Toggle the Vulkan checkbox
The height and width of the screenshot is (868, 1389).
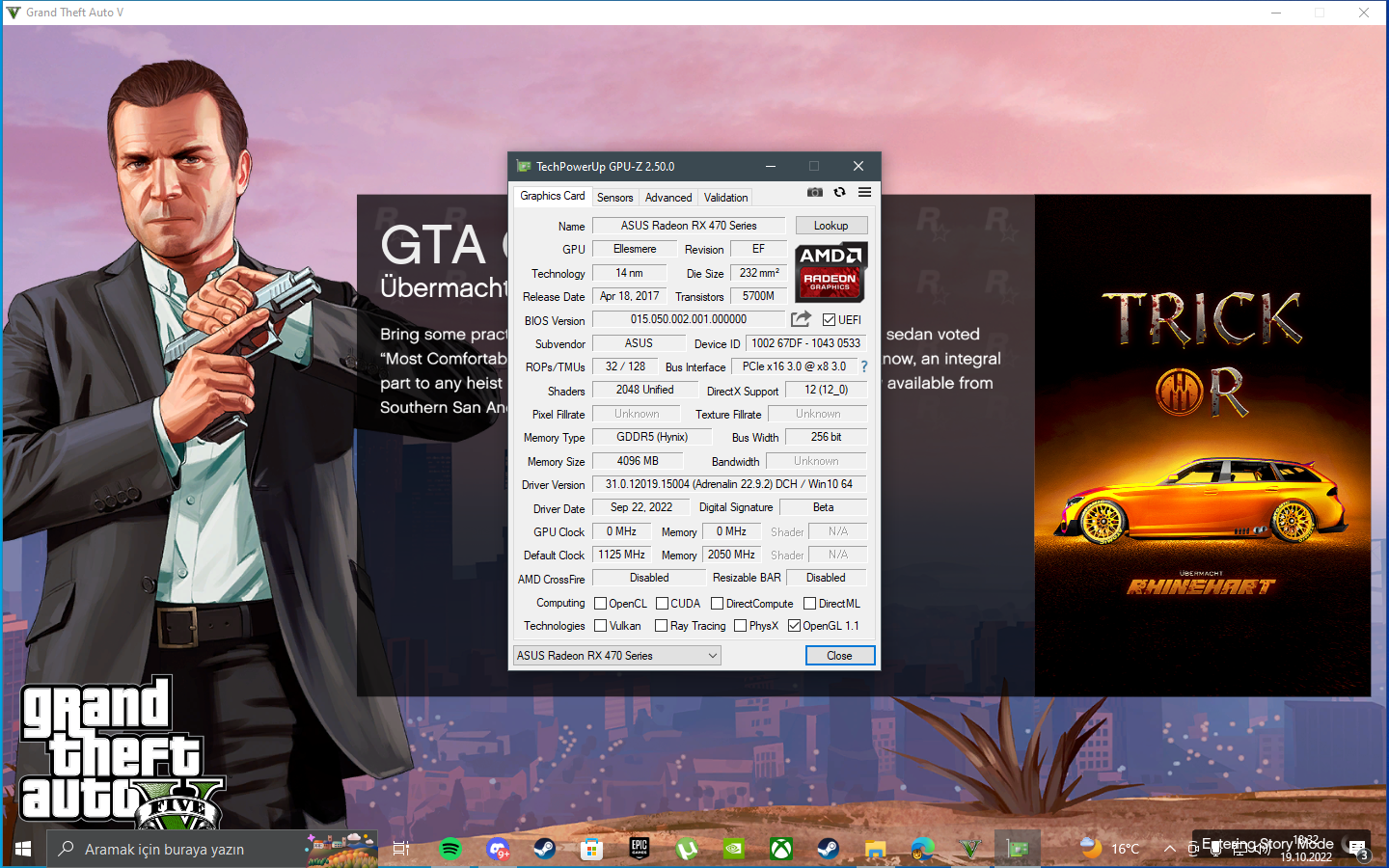pyautogui.click(x=600, y=626)
